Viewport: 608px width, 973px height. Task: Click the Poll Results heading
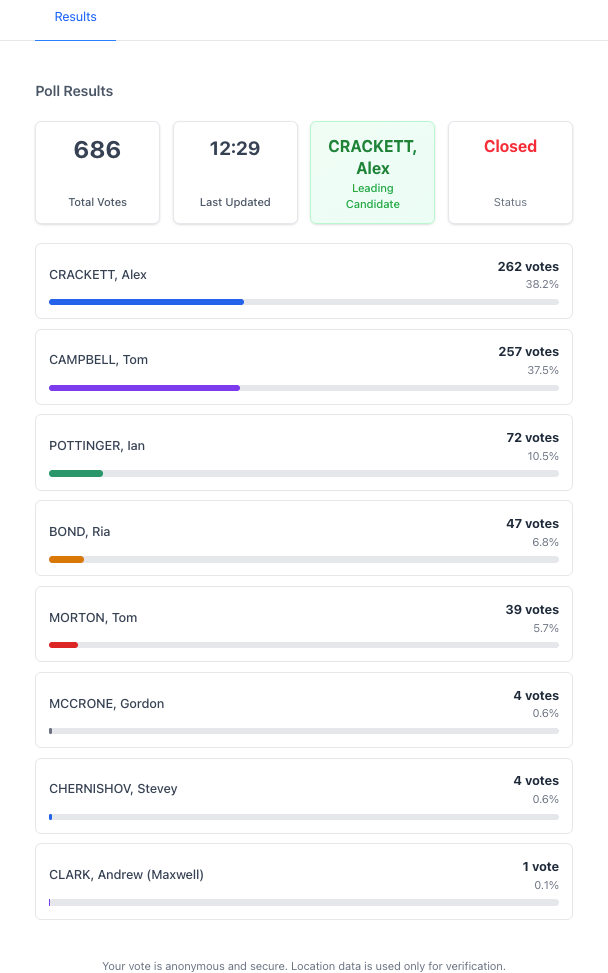point(74,91)
